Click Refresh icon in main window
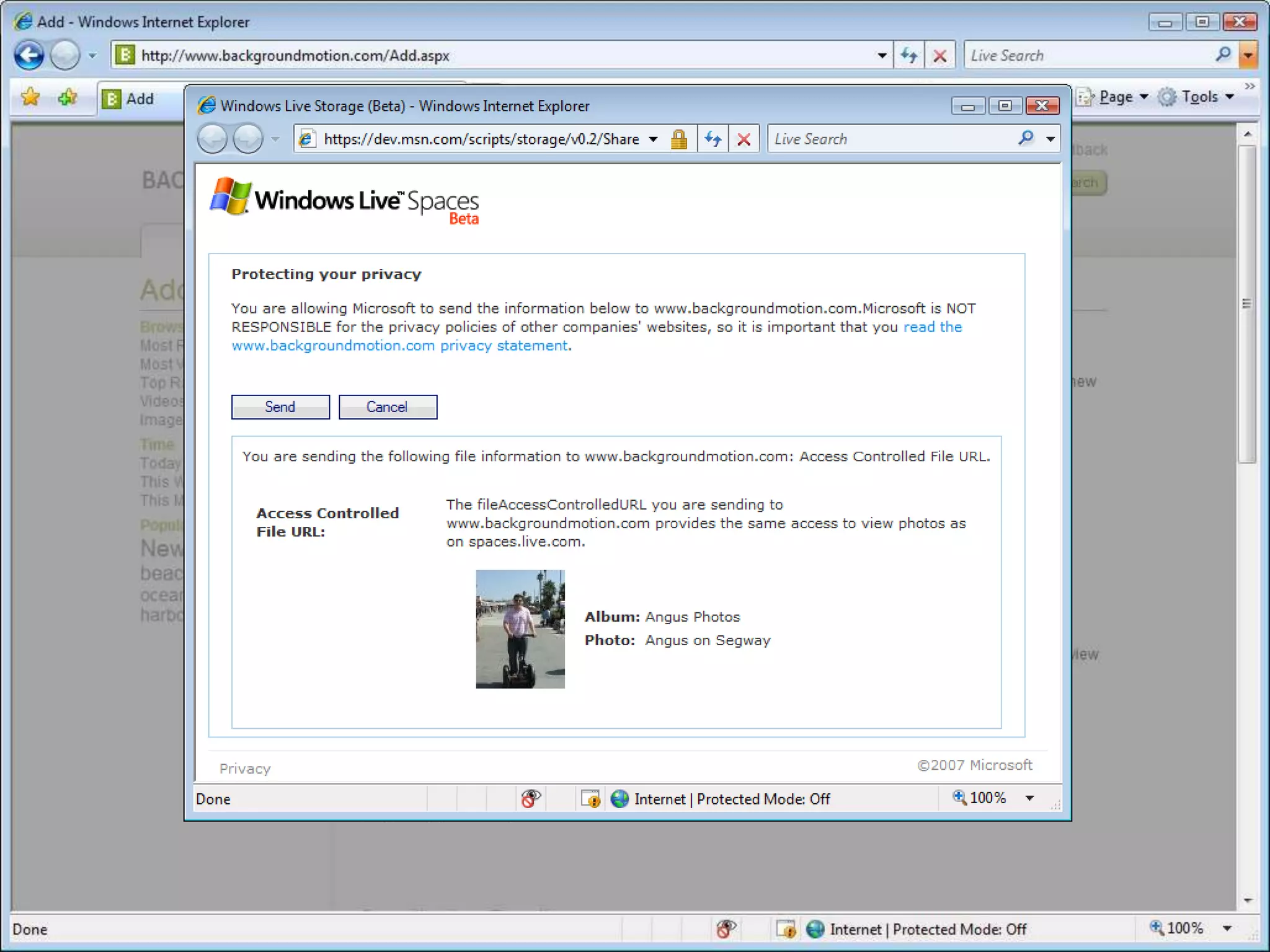Viewport: 1270px width, 952px height. pos(909,56)
